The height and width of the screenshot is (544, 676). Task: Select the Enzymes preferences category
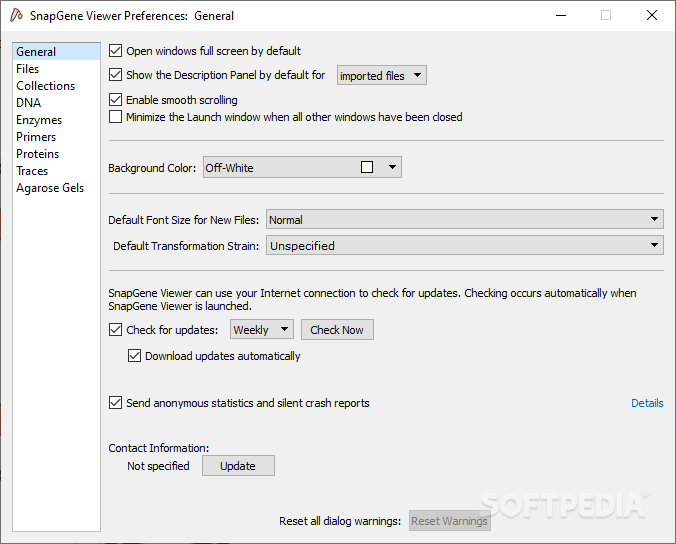(x=56, y=120)
